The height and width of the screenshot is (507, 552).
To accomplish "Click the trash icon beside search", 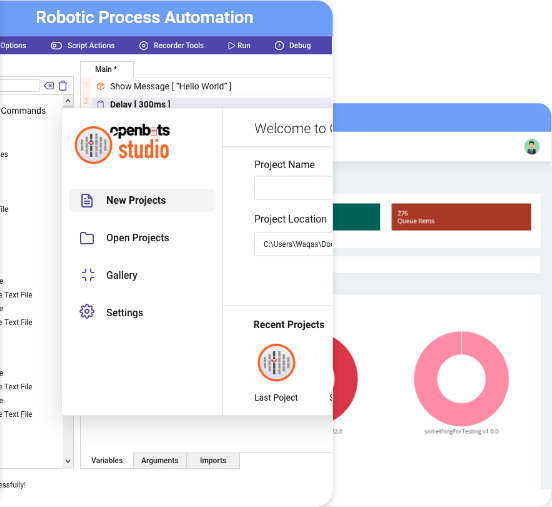I will pyautogui.click(x=63, y=86).
